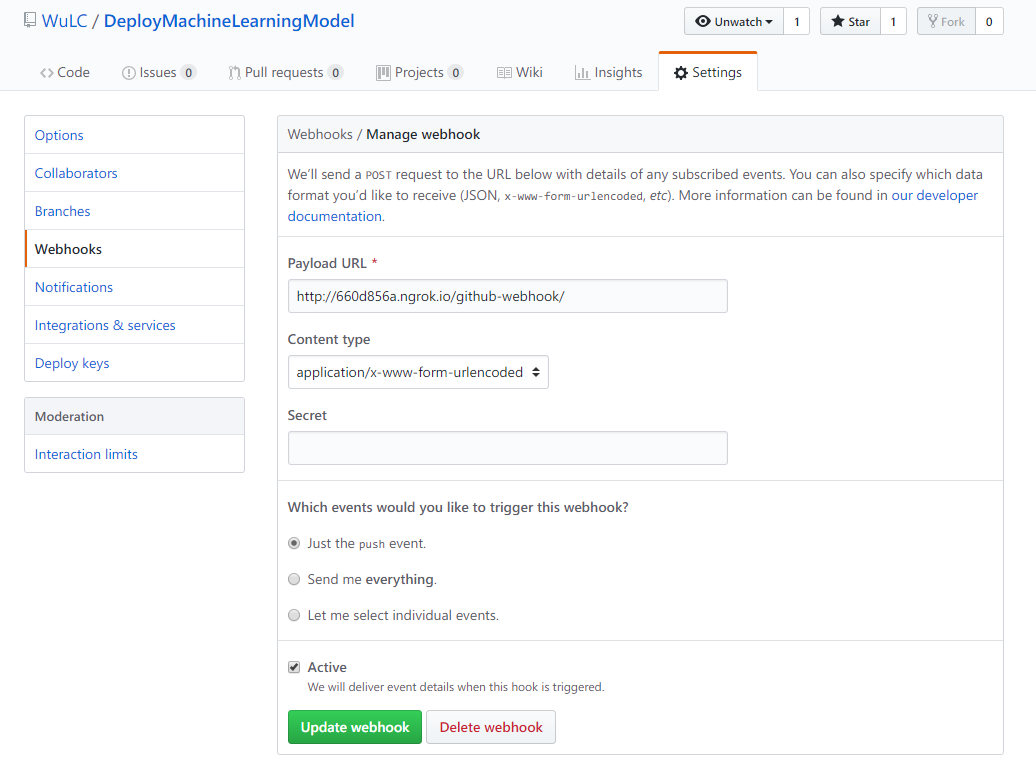
Task: Click the Projects board icon
Action: click(383, 73)
